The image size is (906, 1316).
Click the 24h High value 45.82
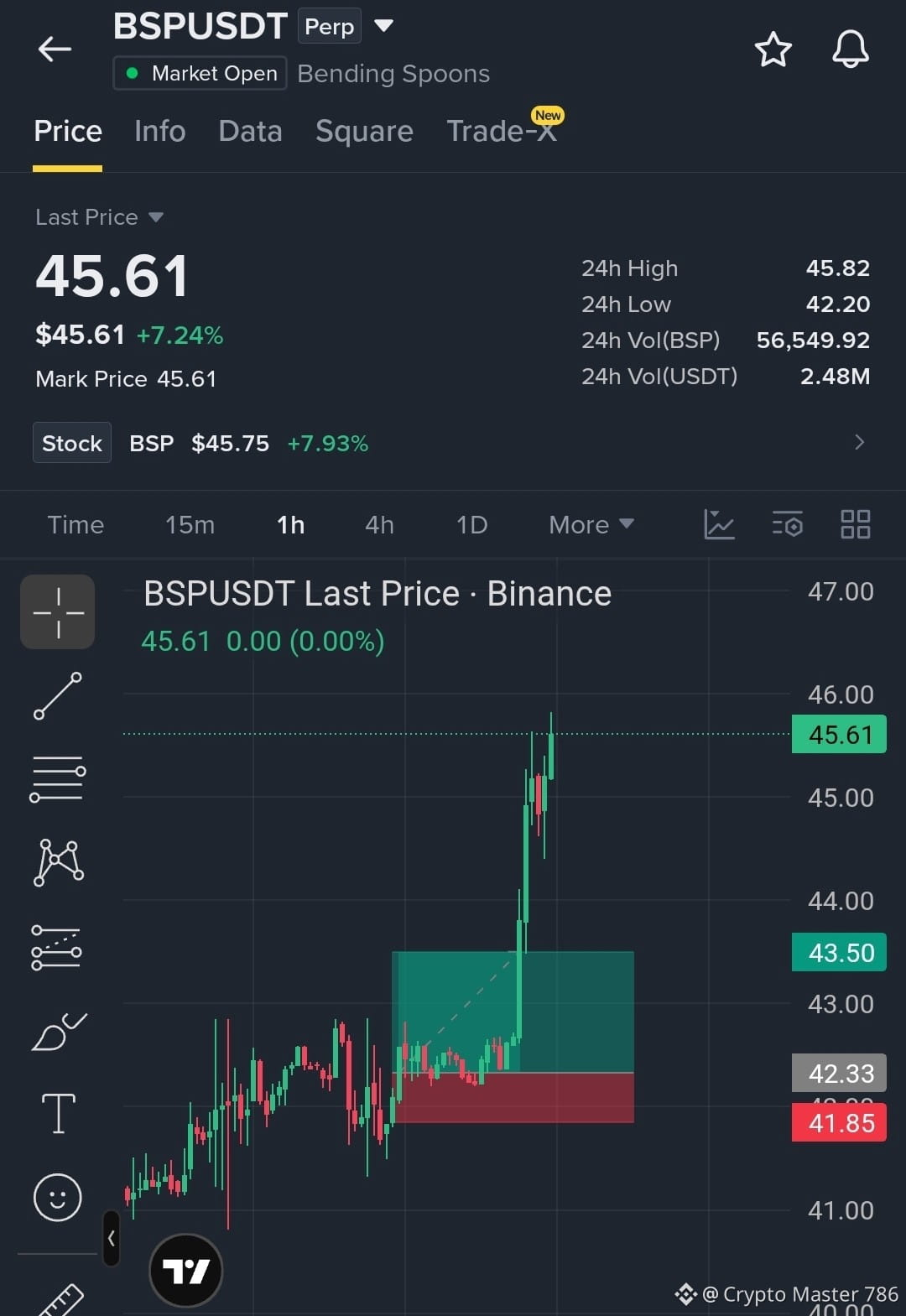coord(837,268)
